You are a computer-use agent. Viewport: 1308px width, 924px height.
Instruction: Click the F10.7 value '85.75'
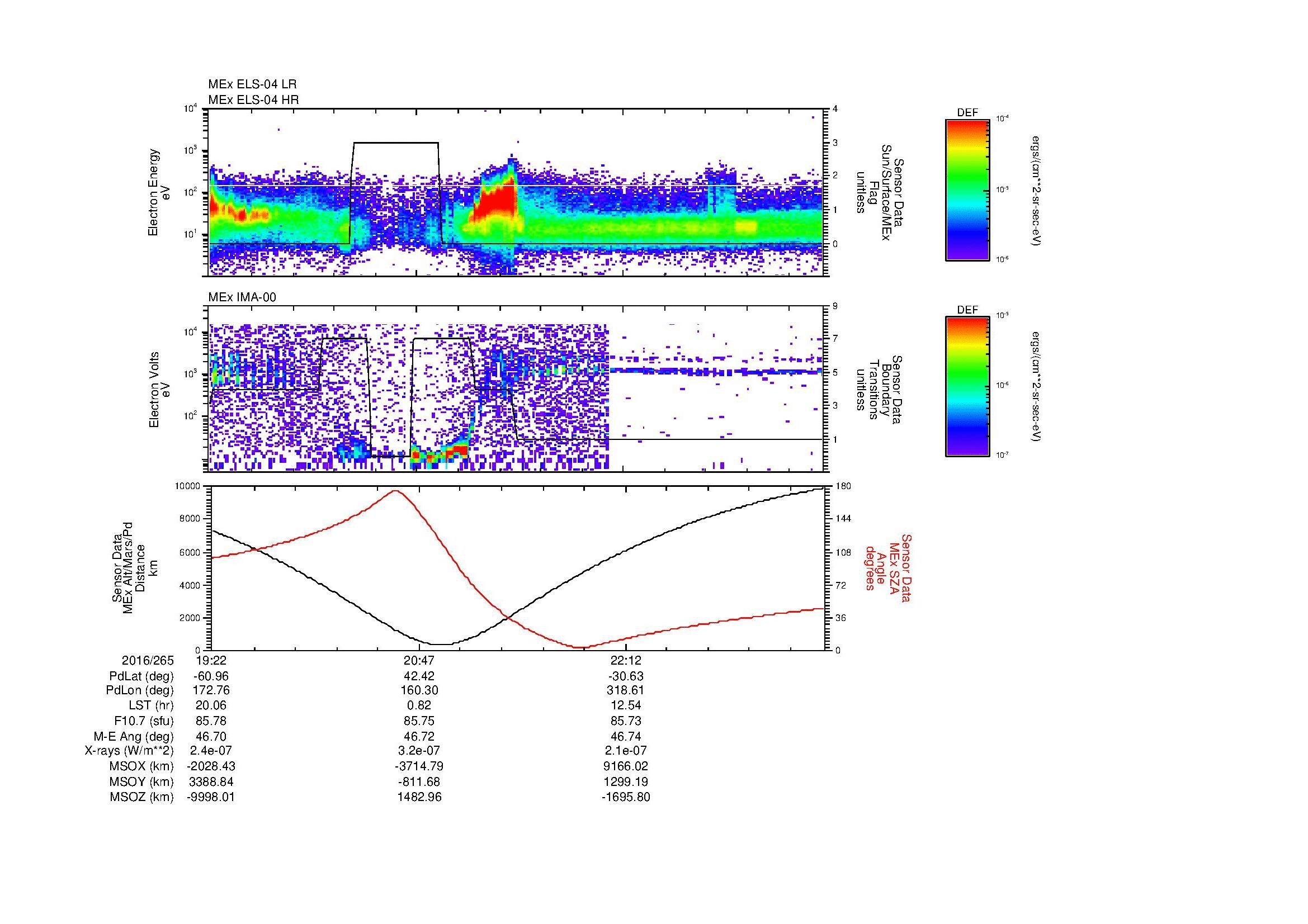tap(419, 721)
